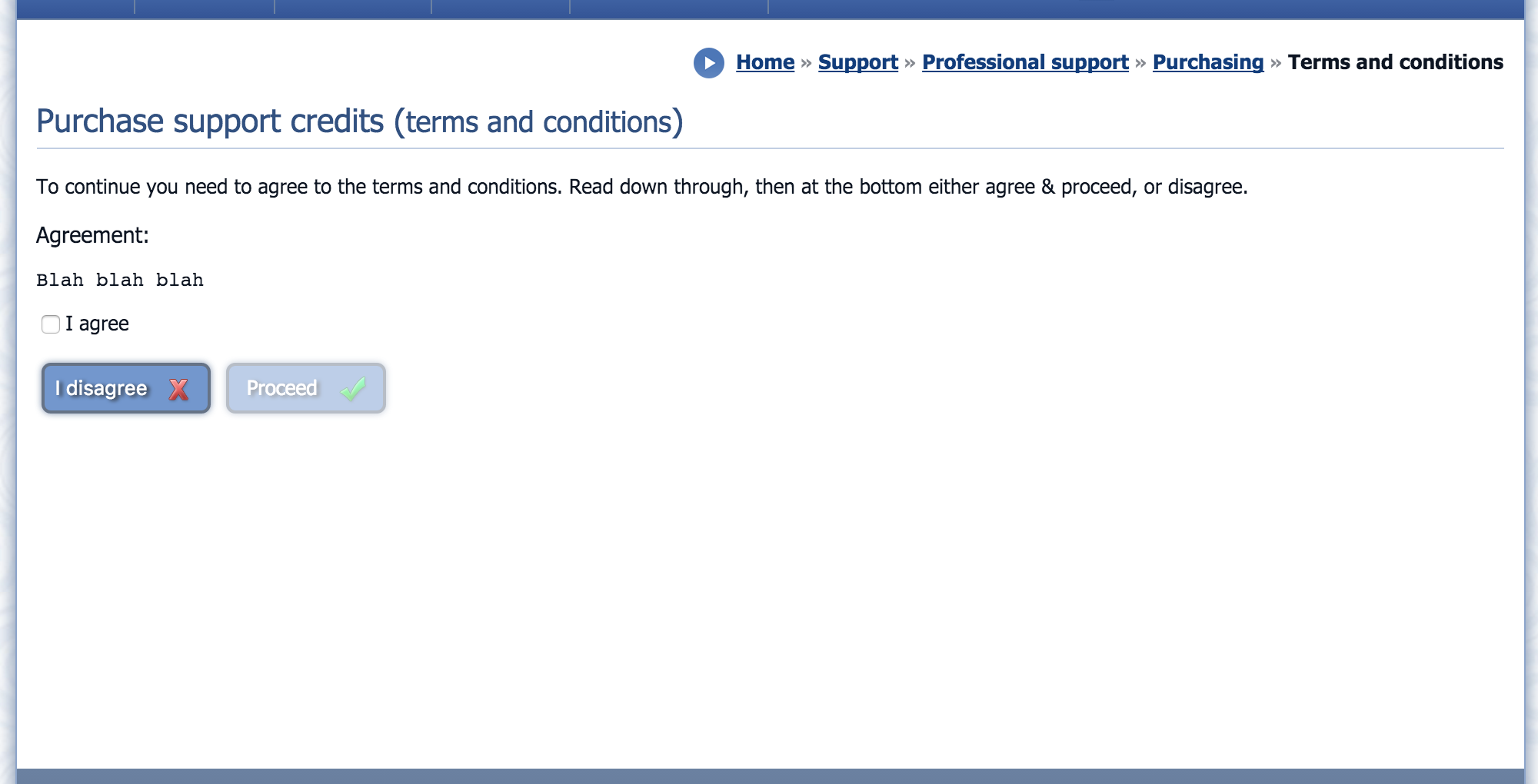Return to the Purchasing breadcrumb link
The width and height of the screenshot is (1538, 784).
pyautogui.click(x=1207, y=62)
